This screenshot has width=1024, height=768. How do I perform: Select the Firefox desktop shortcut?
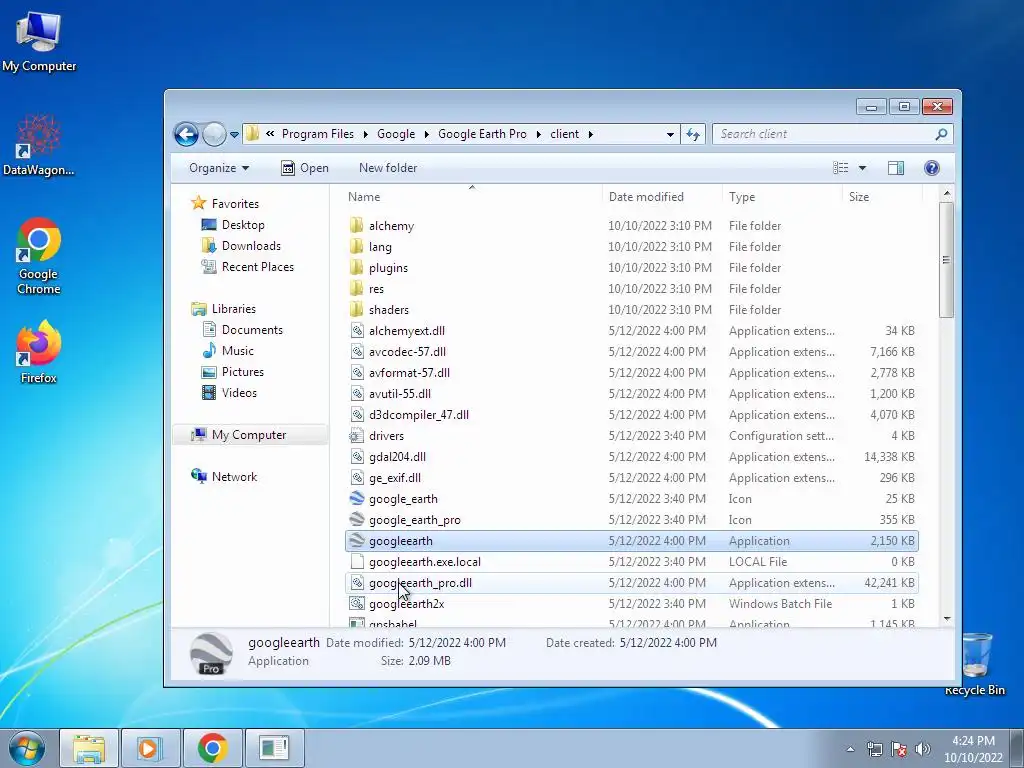pos(39,353)
